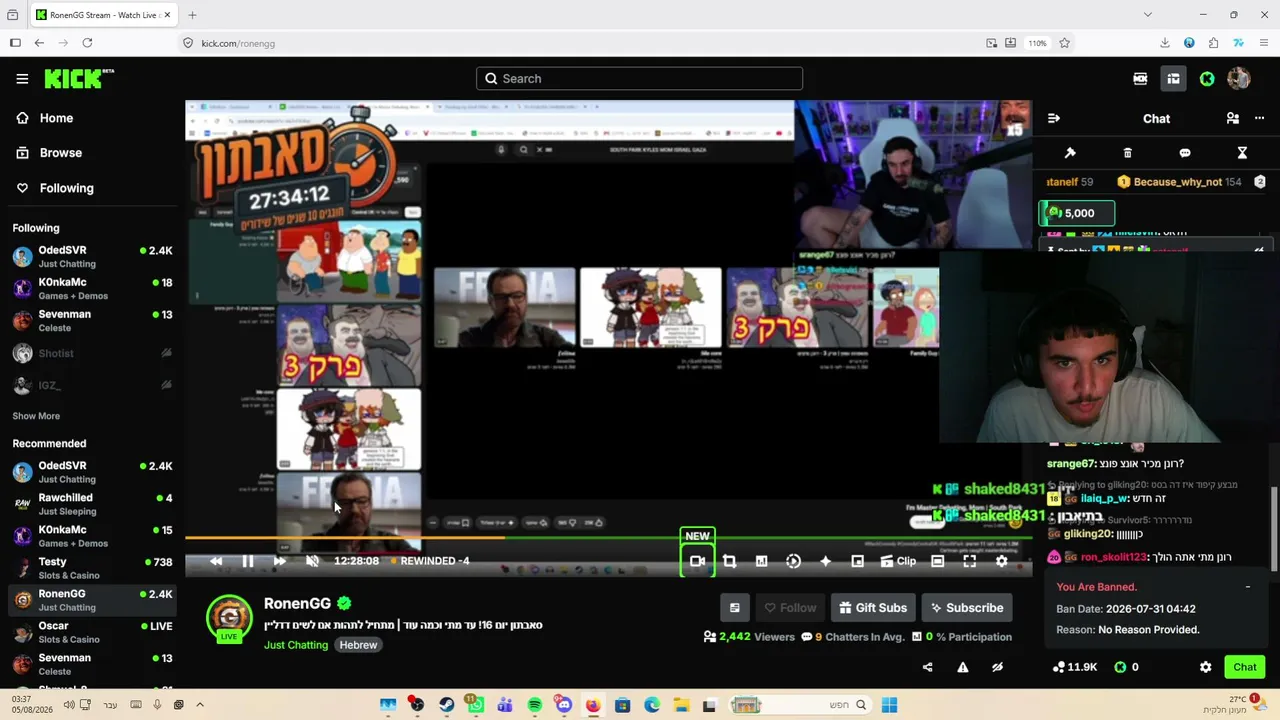The width and height of the screenshot is (1280, 720).
Task: Click the hourglass icon in chat toolbar
Action: click(1242, 153)
